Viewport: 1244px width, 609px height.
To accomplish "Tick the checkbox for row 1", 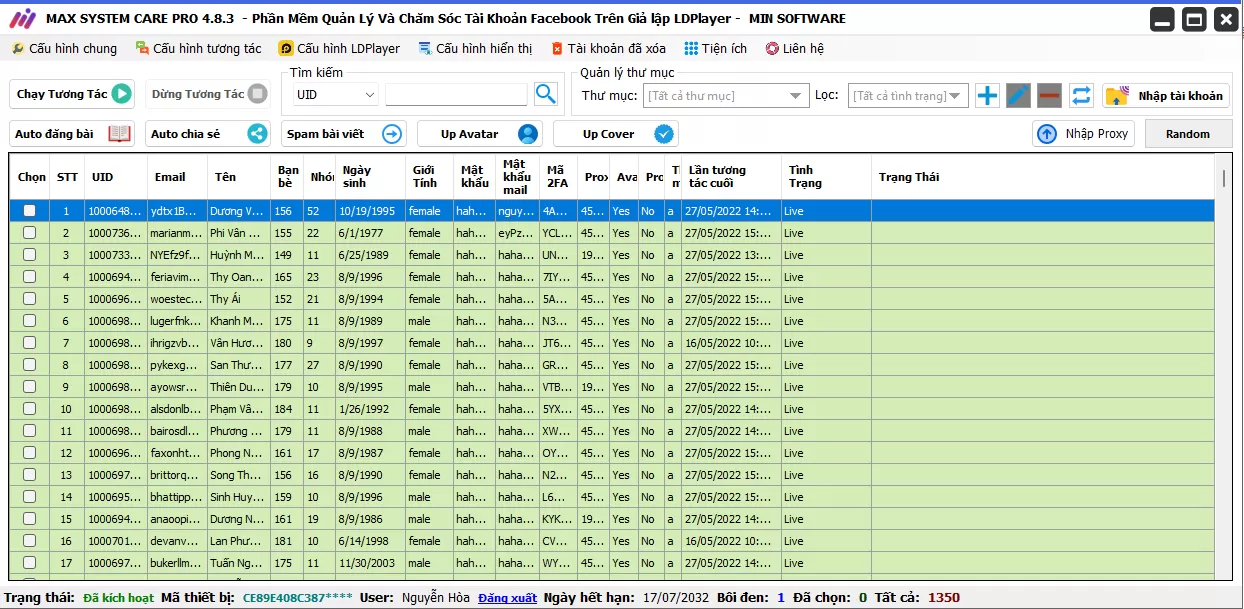I will (30, 211).
